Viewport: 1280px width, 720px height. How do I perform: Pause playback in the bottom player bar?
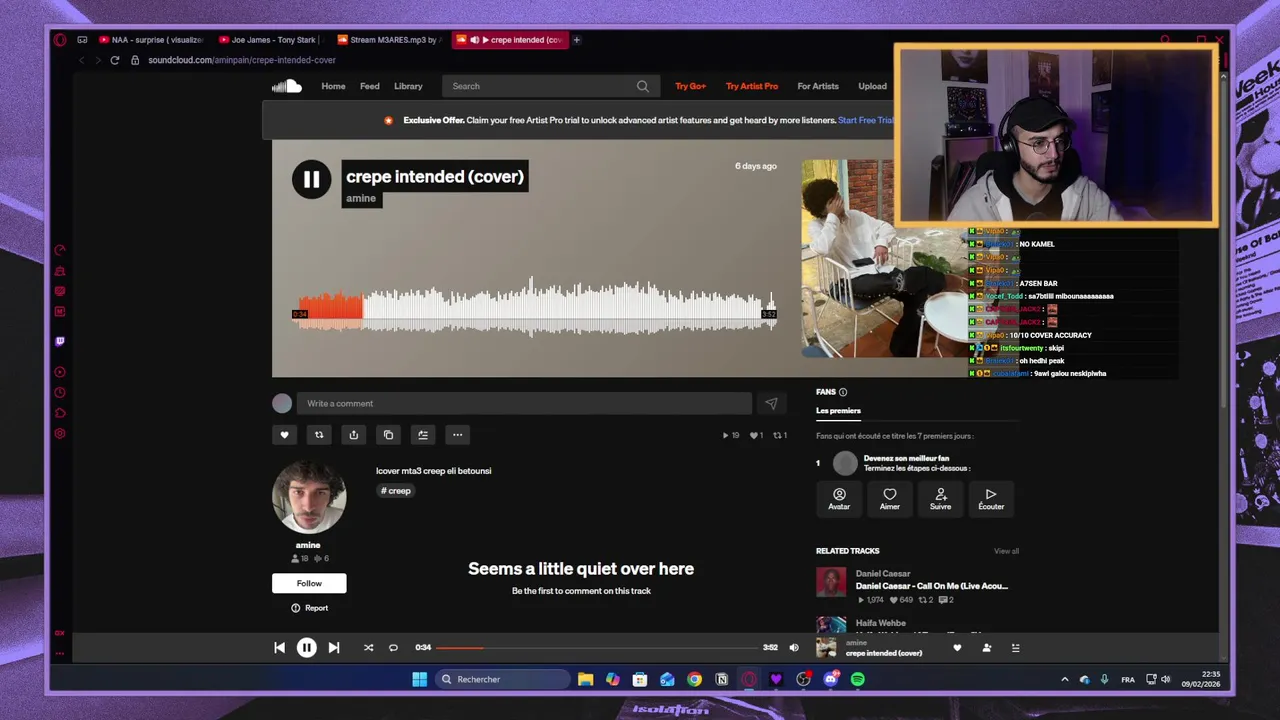(306, 648)
